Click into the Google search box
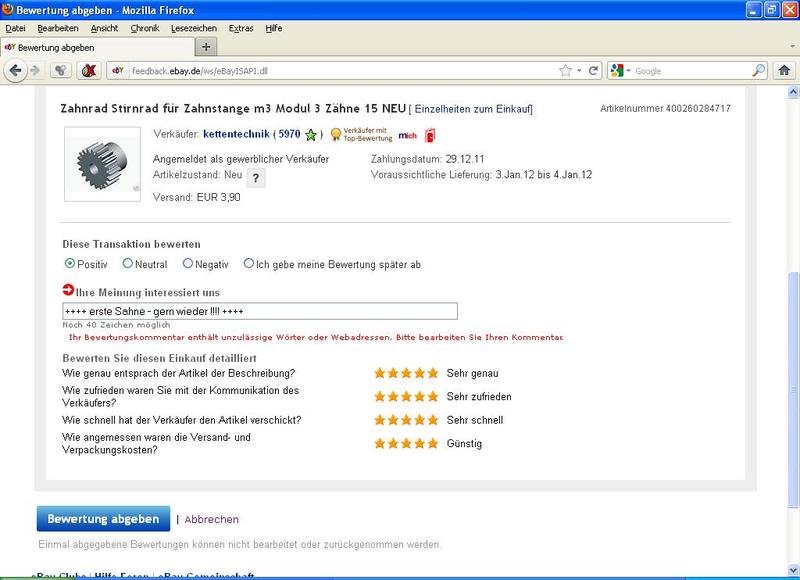800x580 pixels. (x=692, y=71)
